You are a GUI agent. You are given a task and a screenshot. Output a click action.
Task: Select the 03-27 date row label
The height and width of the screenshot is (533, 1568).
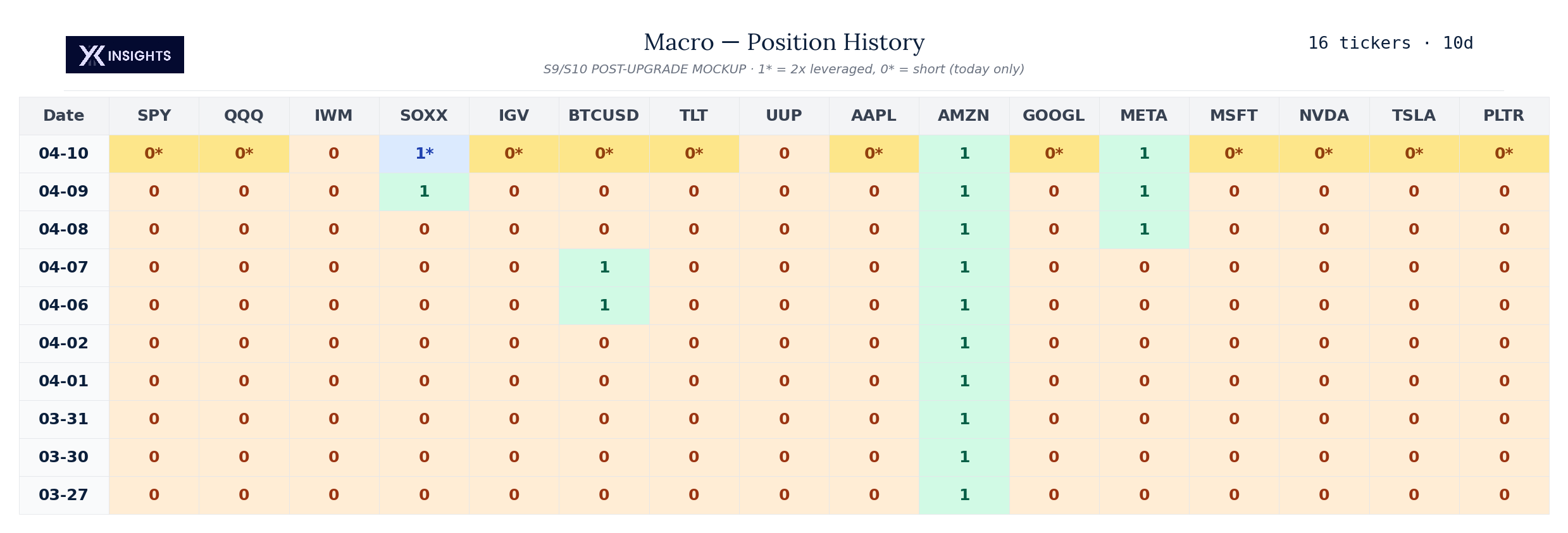(64, 495)
